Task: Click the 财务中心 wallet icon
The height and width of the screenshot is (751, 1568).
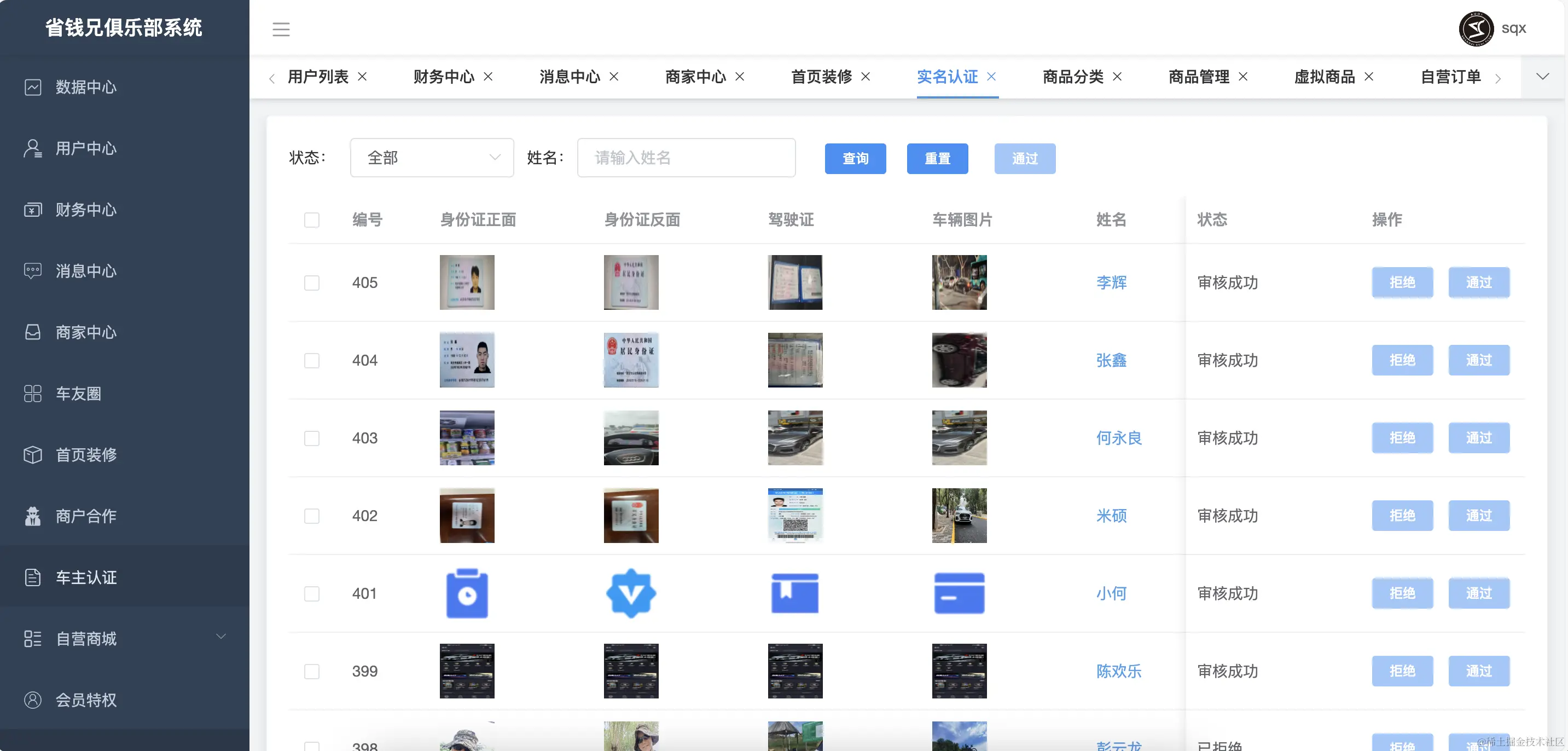Action: pyautogui.click(x=33, y=210)
